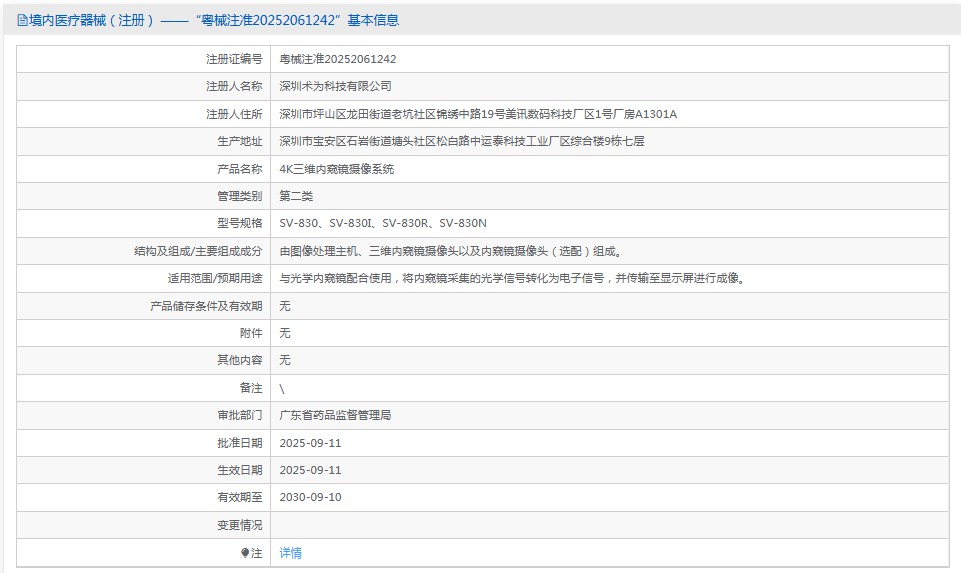Viewport: 961px width, 573px height.
Task: Click approval department 广东省药品监督管理局
Action: coord(335,415)
